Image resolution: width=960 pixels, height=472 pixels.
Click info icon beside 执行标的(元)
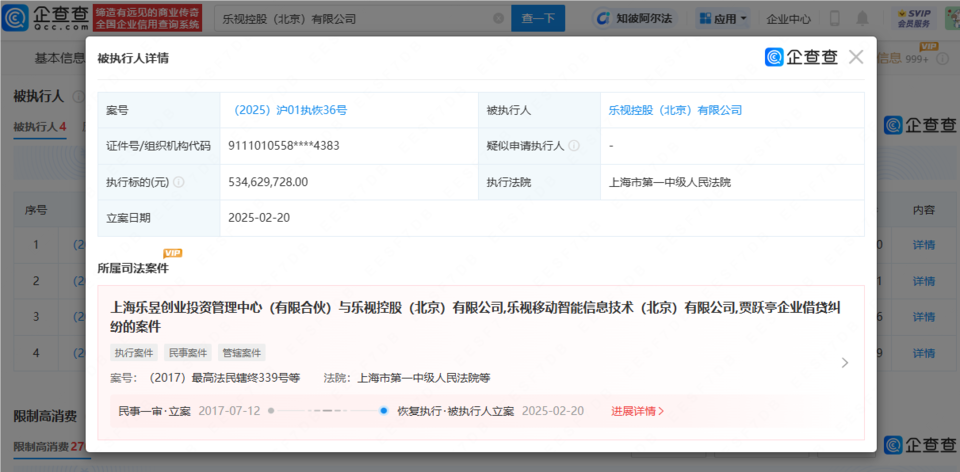pyautogui.click(x=178, y=182)
